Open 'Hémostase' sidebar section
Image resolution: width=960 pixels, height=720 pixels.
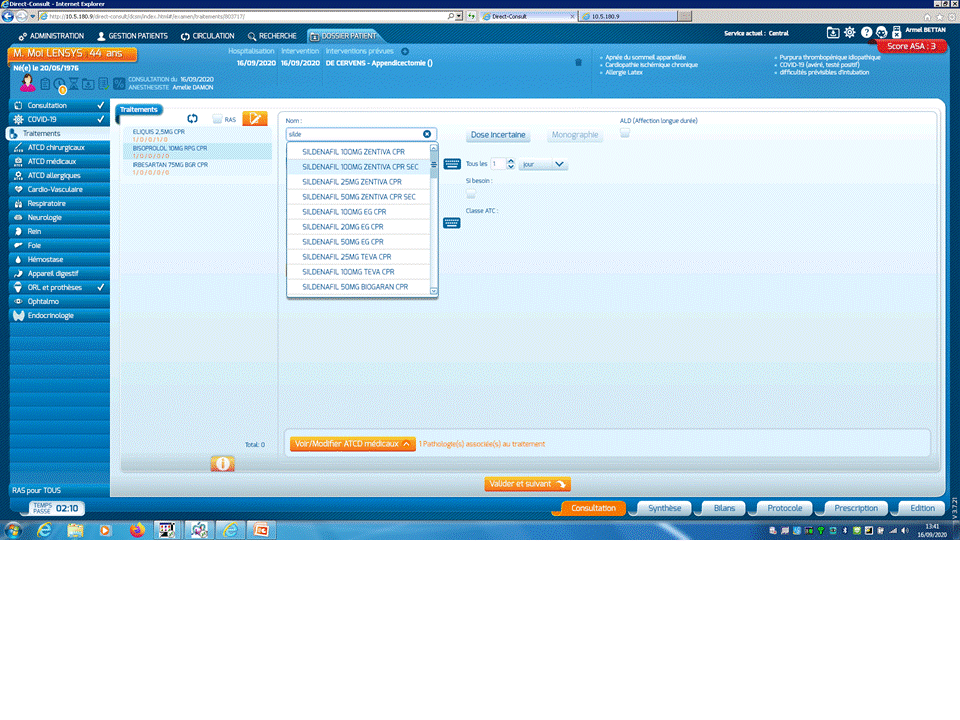click(59, 260)
